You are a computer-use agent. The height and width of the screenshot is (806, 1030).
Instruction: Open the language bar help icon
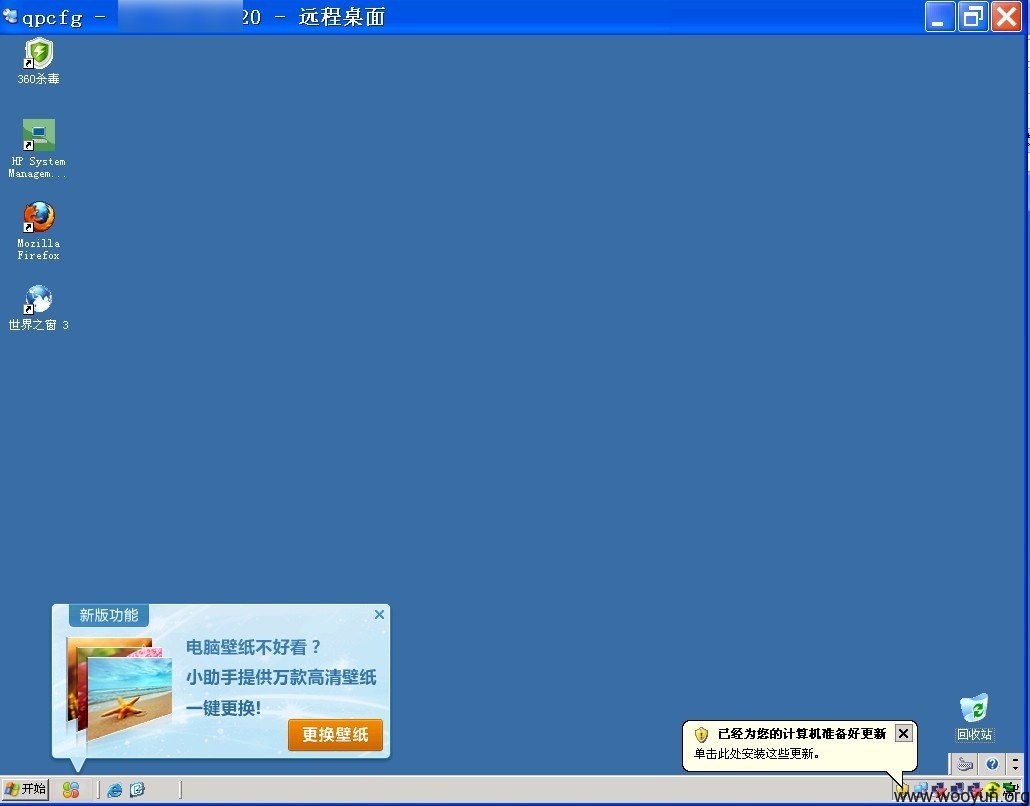coord(992,764)
